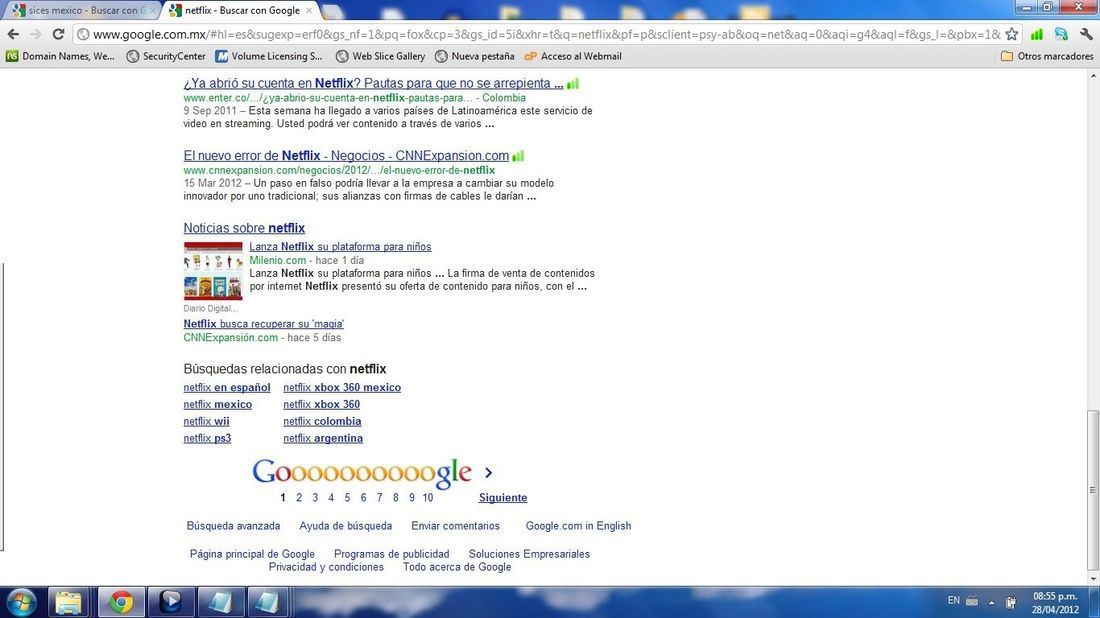The height and width of the screenshot is (618, 1100).
Task: Go to results page 10
Action: (428, 497)
